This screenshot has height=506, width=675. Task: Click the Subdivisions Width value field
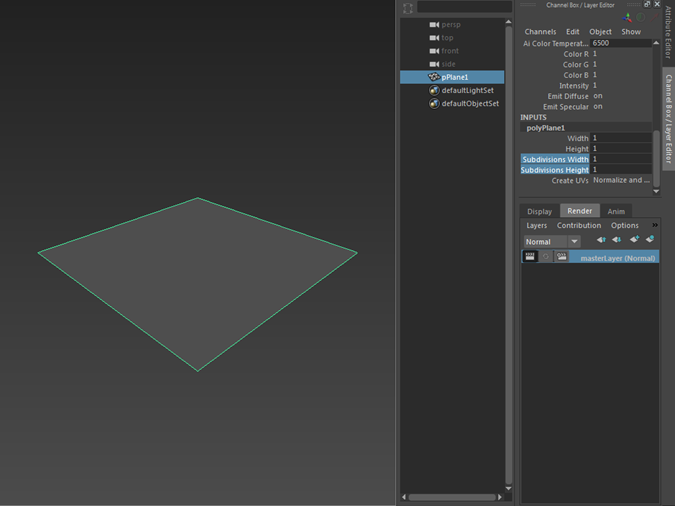[x=620, y=159]
